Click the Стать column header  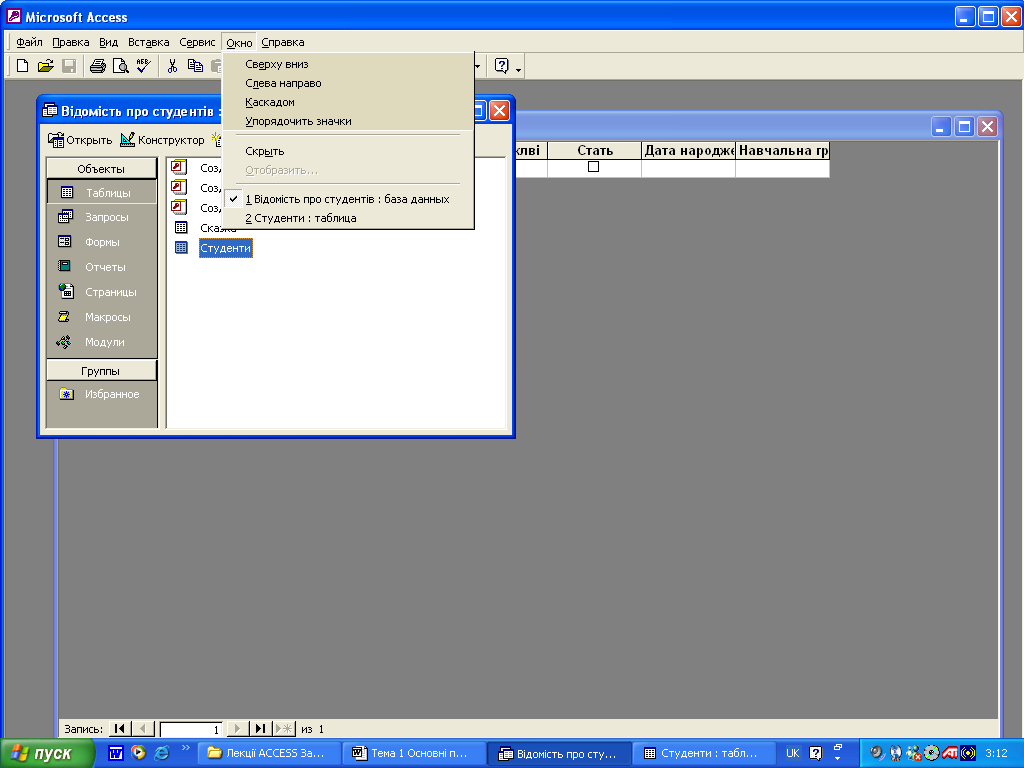pos(594,150)
